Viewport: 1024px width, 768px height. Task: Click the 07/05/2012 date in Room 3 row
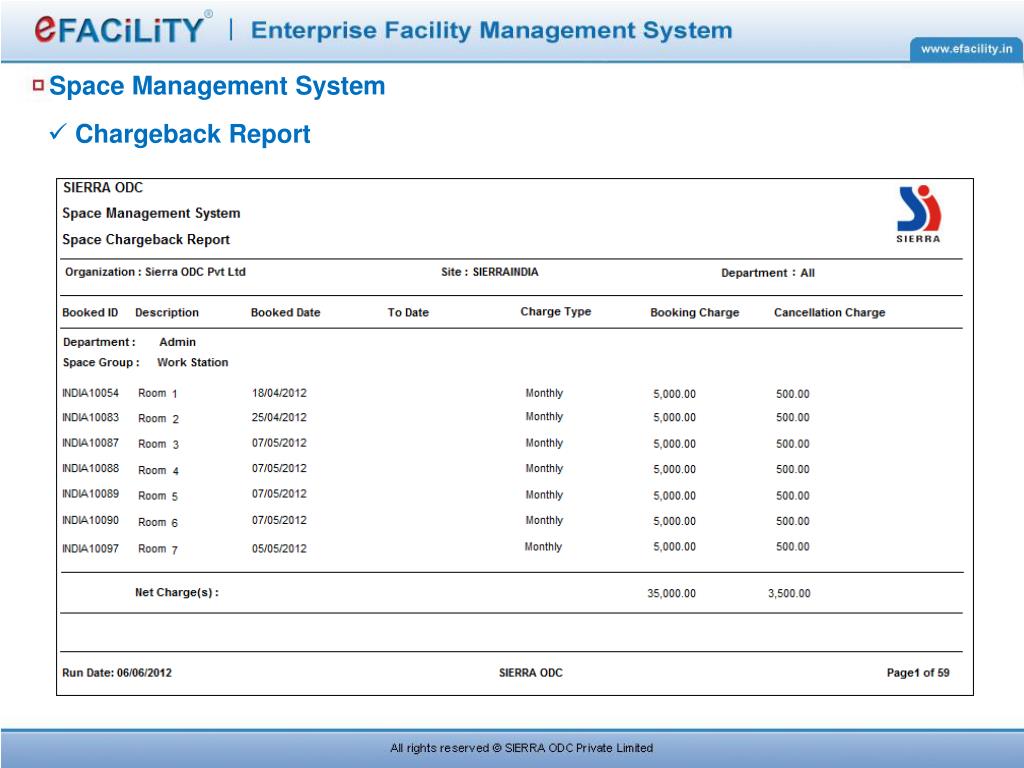coord(279,443)
